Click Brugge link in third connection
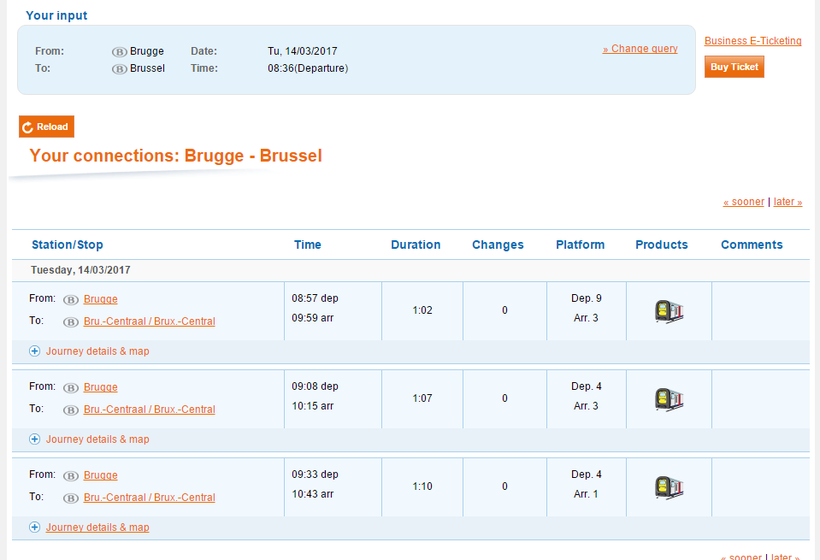Image resolution: width=820 pixels, height=560 pixels. [x=100, y=475]
